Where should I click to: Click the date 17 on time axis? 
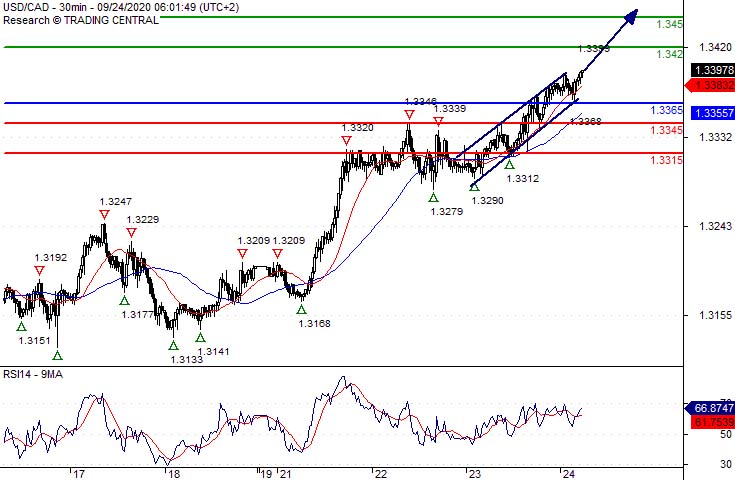click(78, 474)
